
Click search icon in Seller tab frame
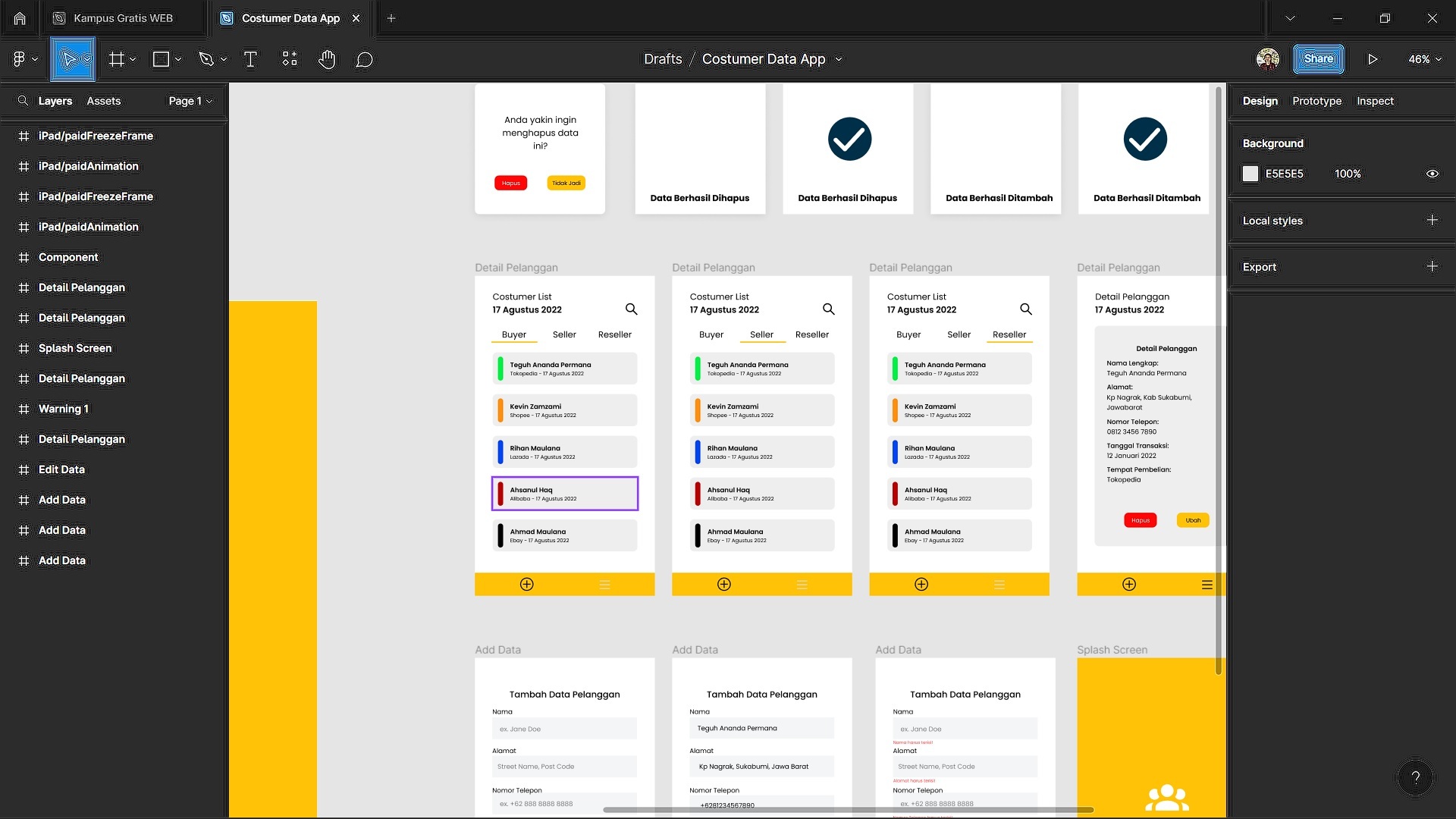tap(828, 309)
